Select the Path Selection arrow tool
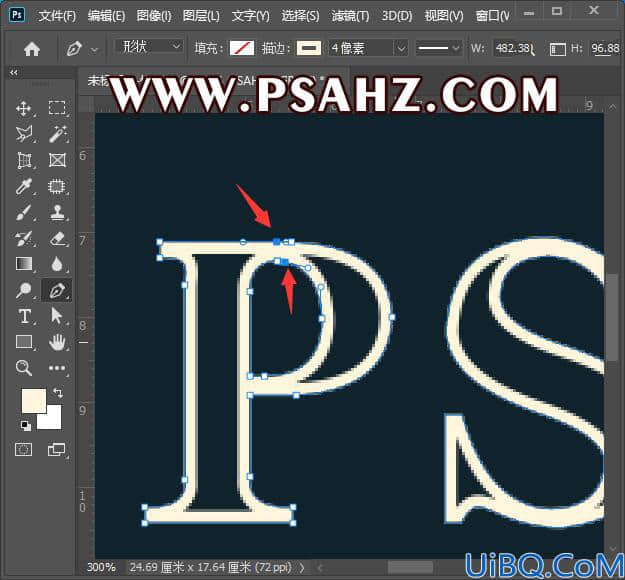This screenshot has width=625, height=580. (57, 316)
